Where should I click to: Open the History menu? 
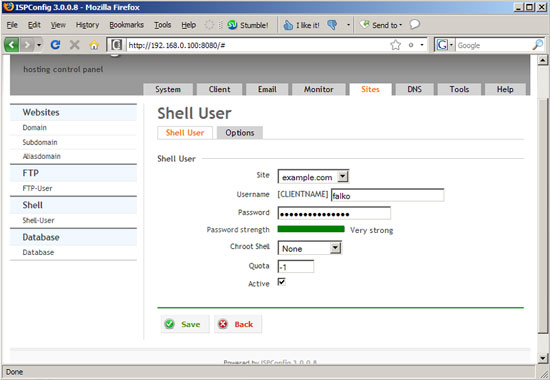pyautogui.click(x=87, y=25)
